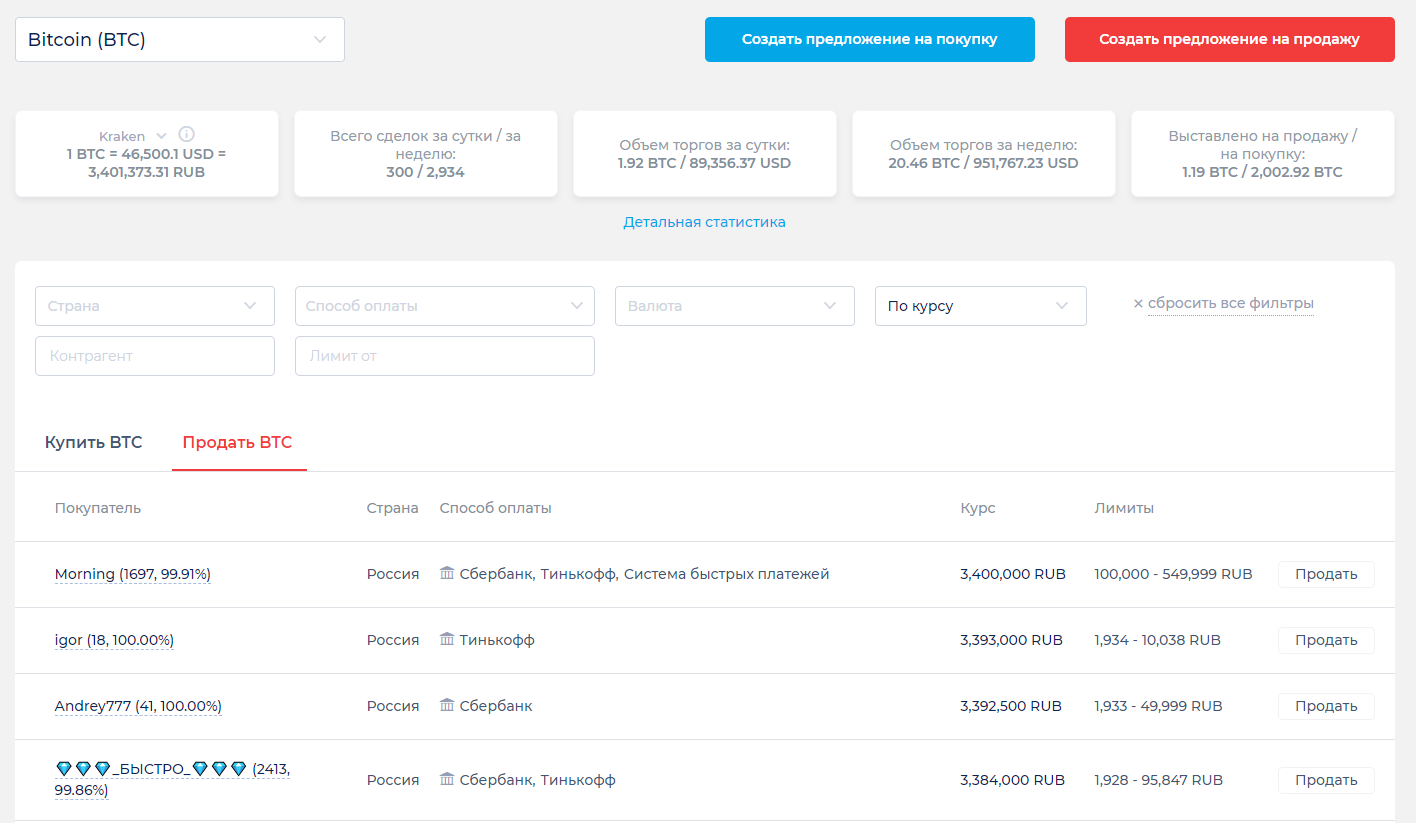Click the Способ оплаты column header
This screenshot has height=823, width=1416.
496,508
